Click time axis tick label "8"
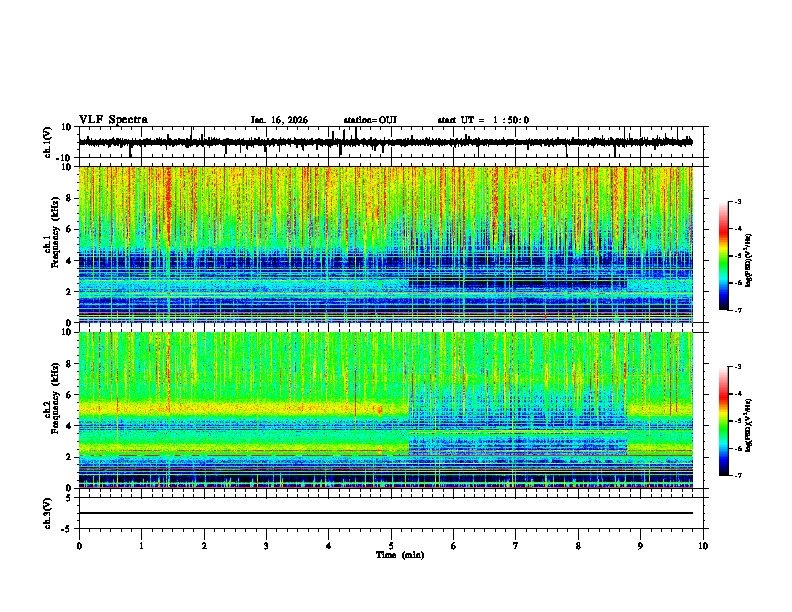 click(x=578, y=546)
